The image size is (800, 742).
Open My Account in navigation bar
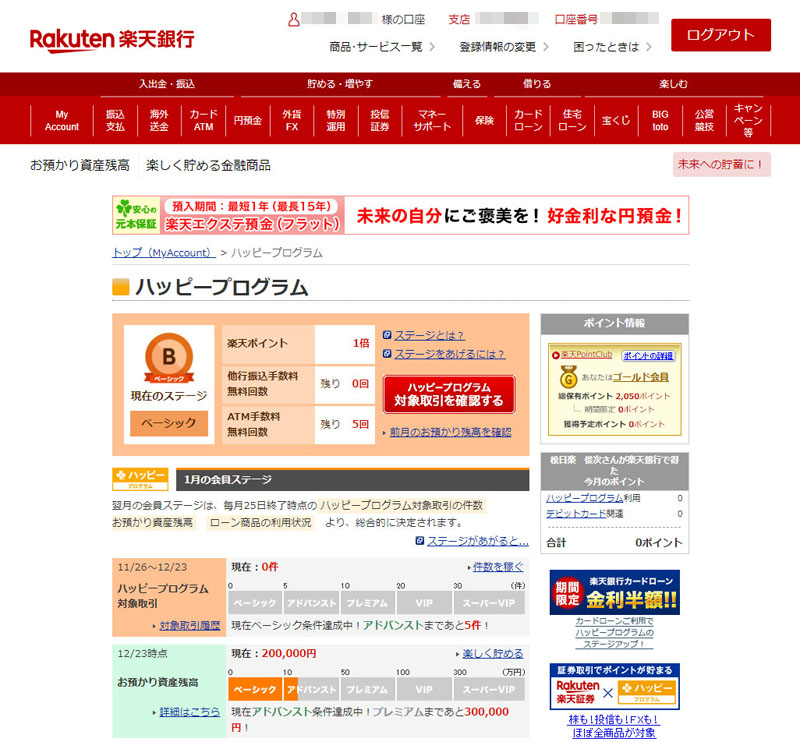pos(62,121)
